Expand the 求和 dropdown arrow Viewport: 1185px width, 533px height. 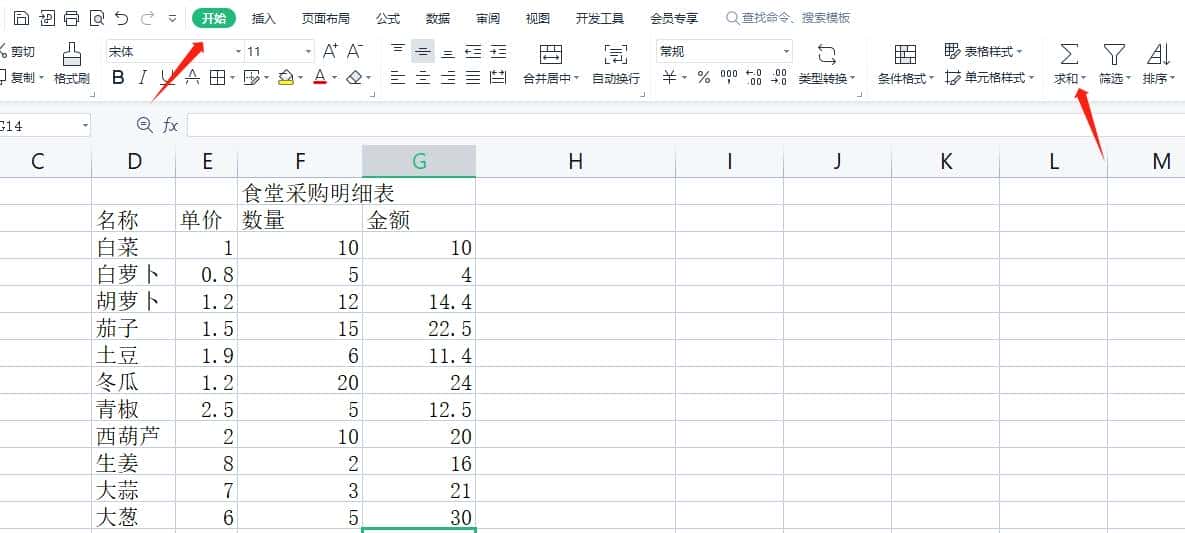tap(1083, 79)
